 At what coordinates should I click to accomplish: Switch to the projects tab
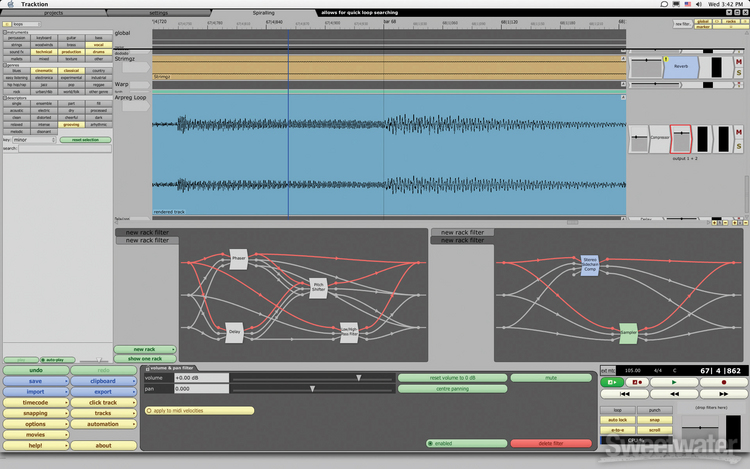[54, 13]
